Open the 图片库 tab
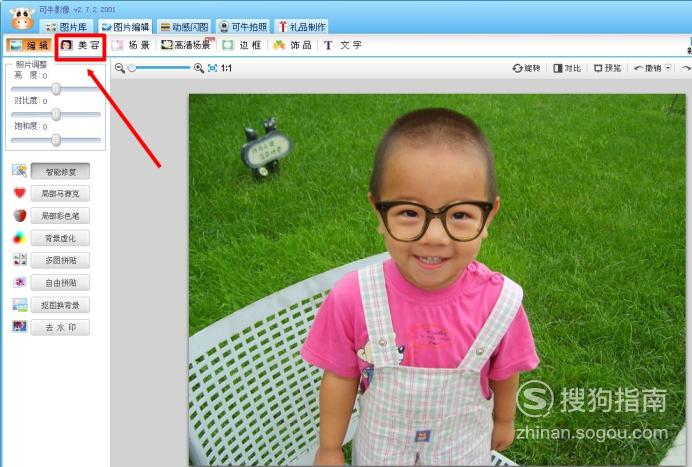The image size is (692, 467). (x=66, y=27)
